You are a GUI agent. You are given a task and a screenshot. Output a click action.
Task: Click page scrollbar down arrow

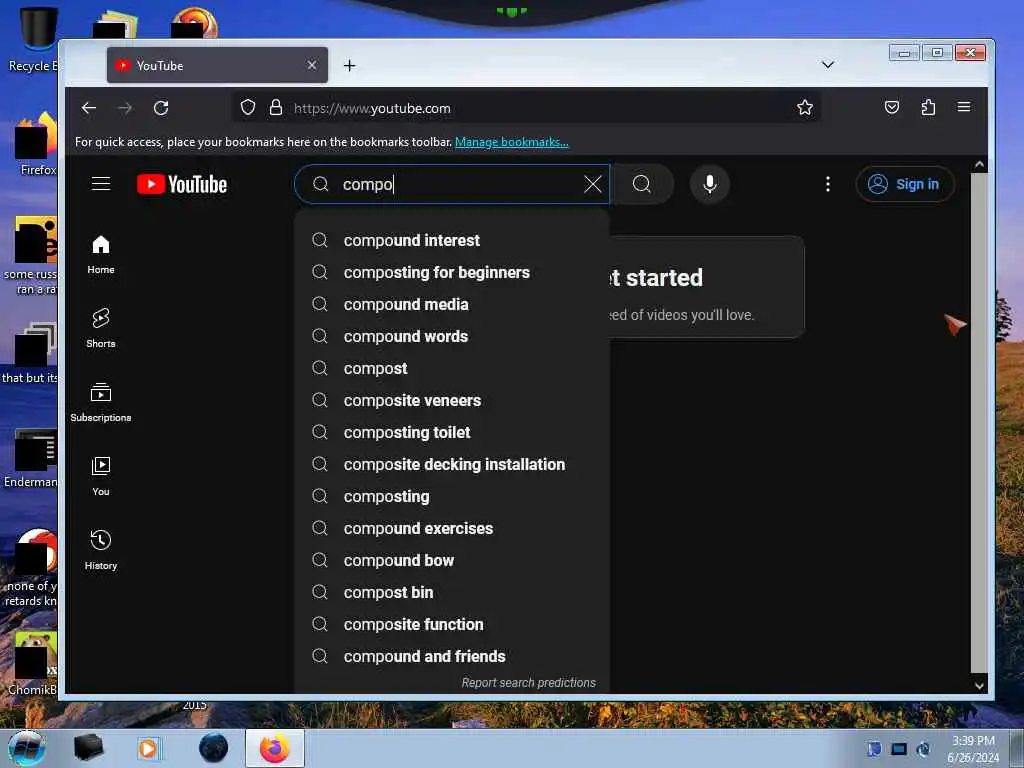click(979, 685)
